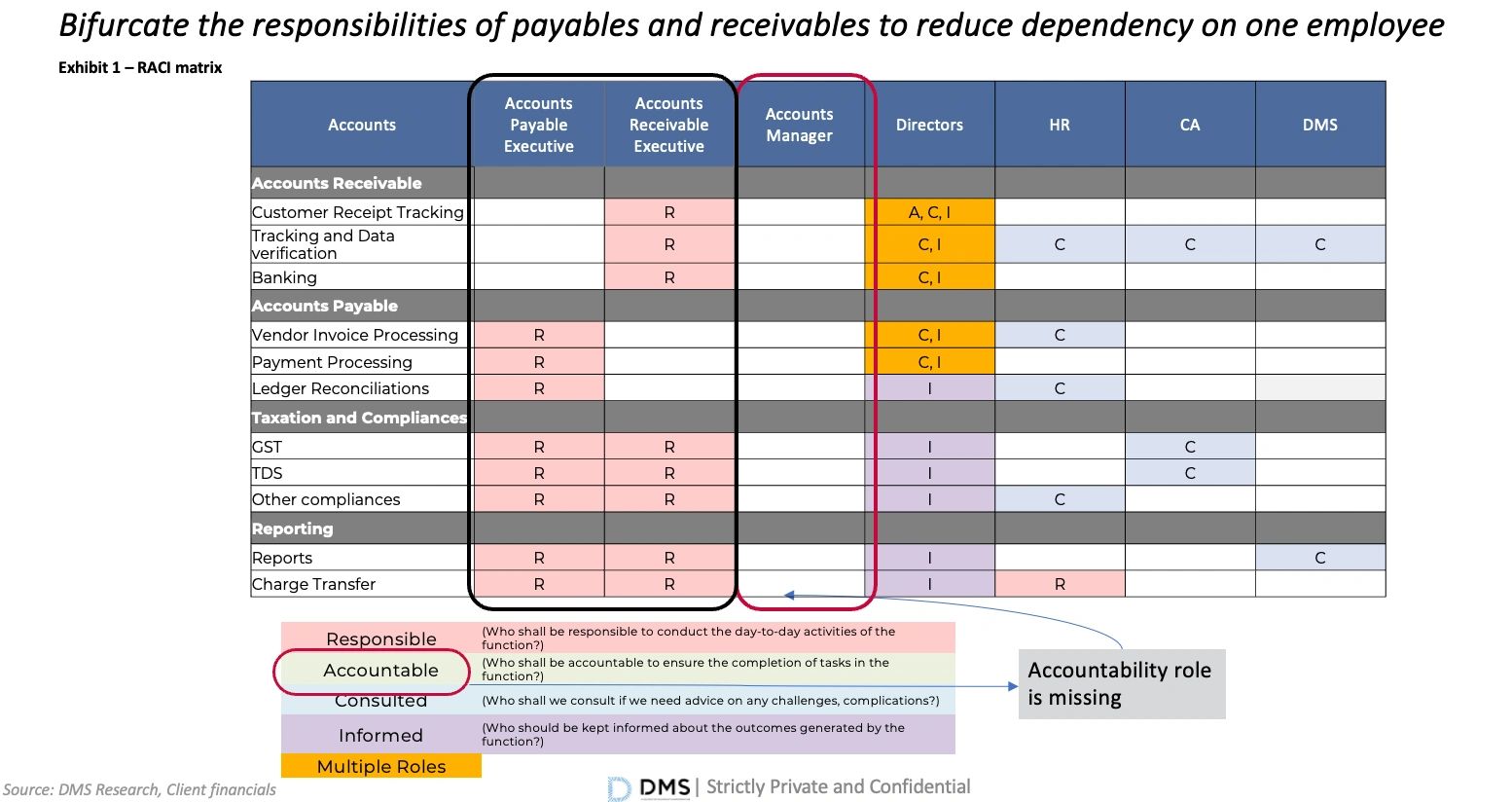Click the Accounts Receivable Executive column header
1512x802 pixels.
[668, 125]
